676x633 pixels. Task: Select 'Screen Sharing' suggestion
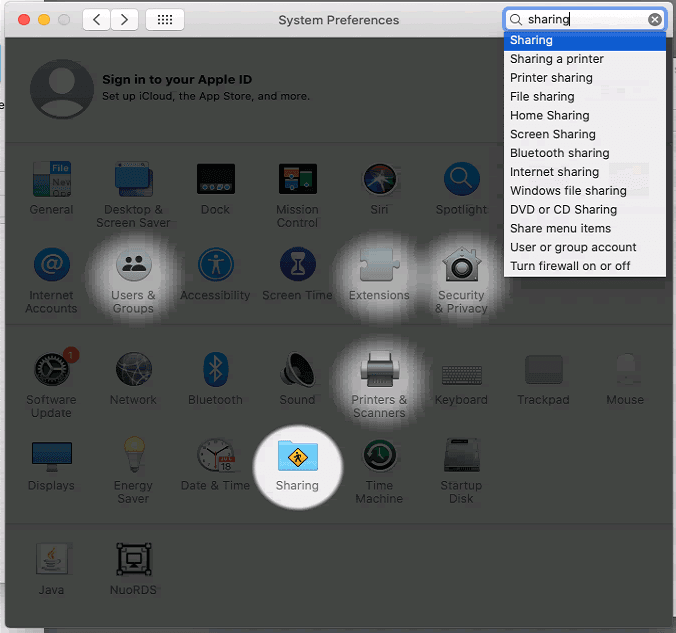[x=585, y=135]
